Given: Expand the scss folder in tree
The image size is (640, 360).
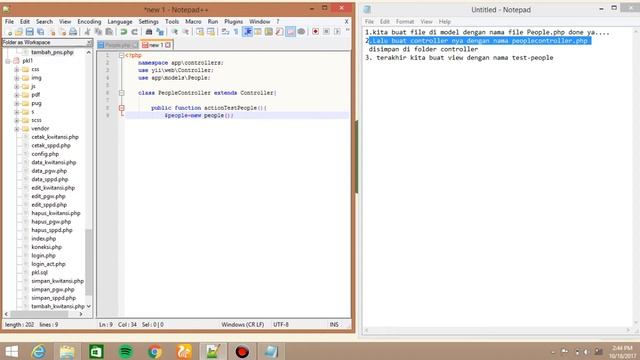Looking at the screenshot, I should pyautogui.click(x=17, y=120).
